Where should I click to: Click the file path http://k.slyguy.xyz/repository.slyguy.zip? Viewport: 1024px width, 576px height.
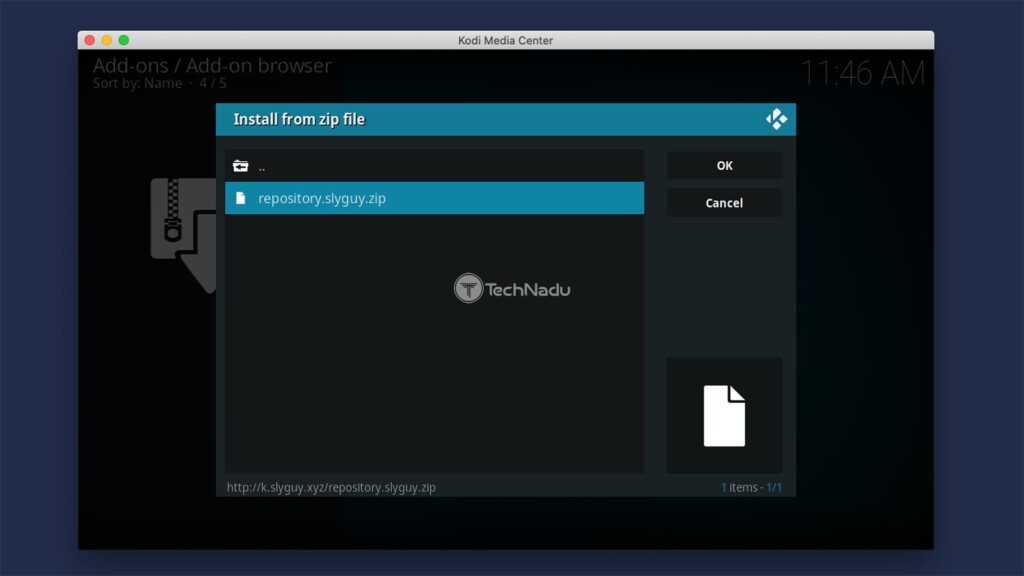[331, 487]
